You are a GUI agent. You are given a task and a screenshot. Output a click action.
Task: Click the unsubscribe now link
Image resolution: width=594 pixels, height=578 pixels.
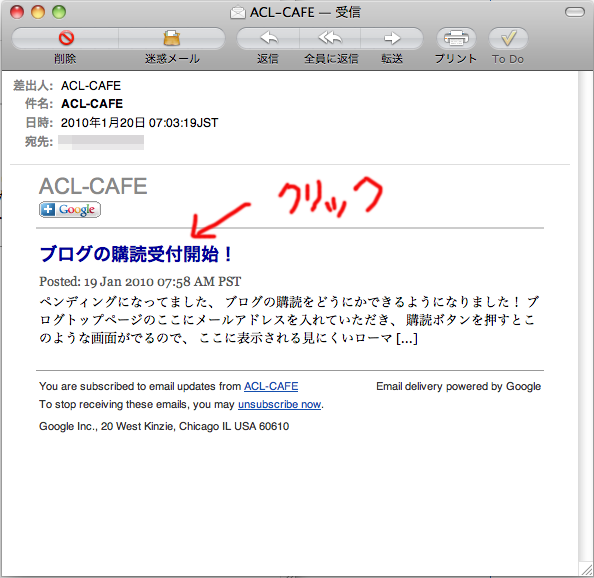point(280,404)
